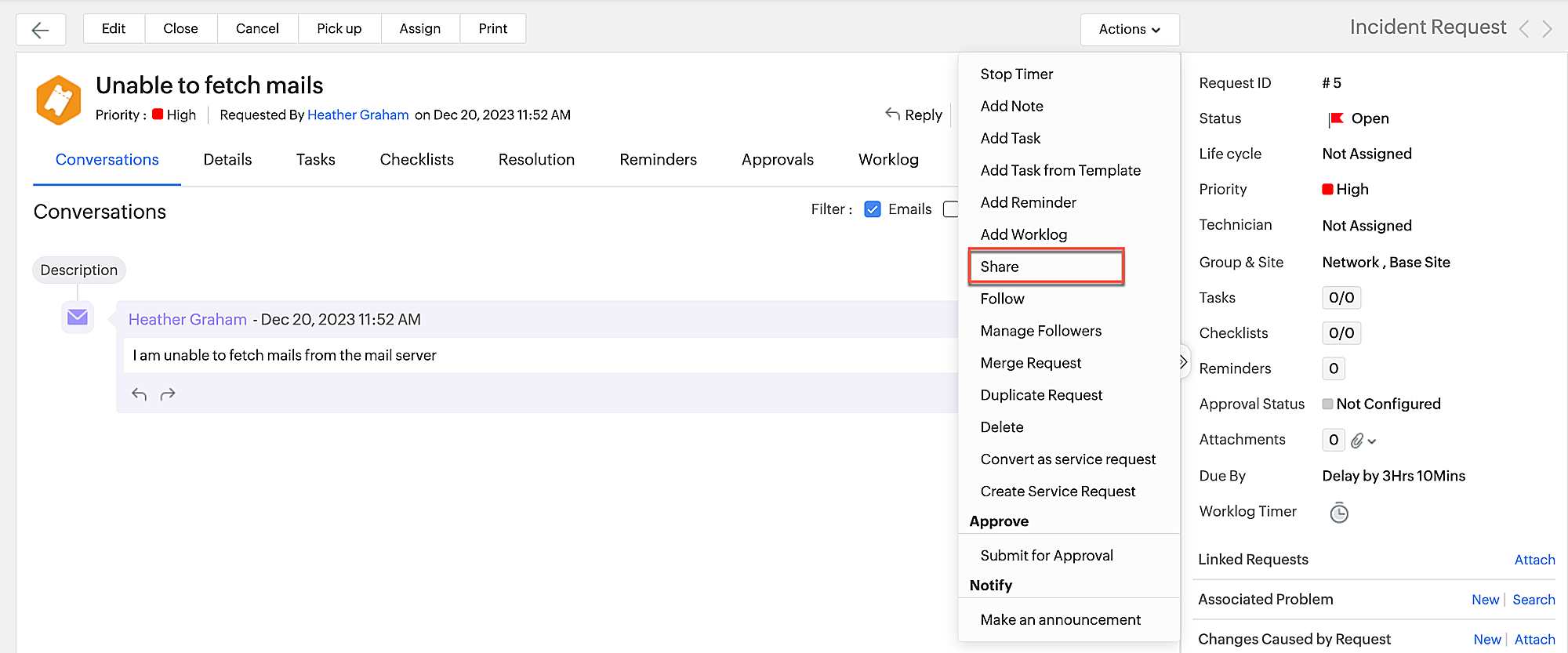Switch to the Resolution tab

click(536, 159)
